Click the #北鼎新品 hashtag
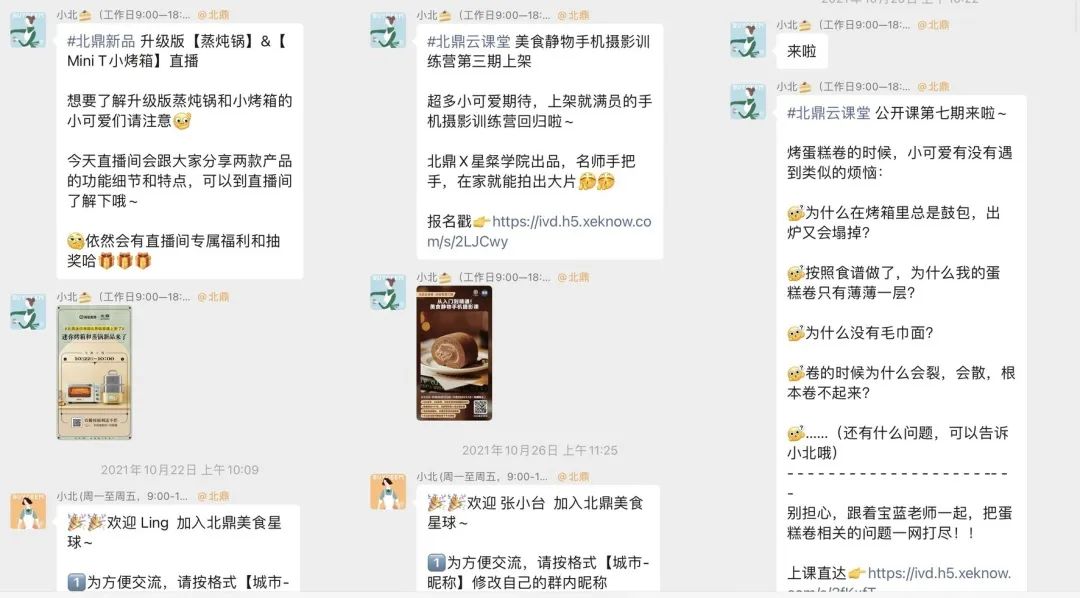 point(101,41)
